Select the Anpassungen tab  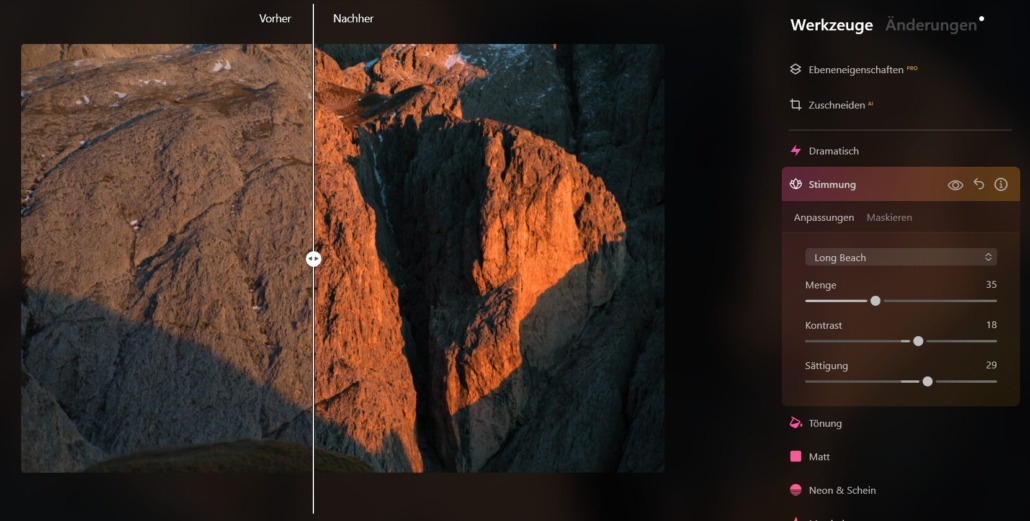(x=824, y=217)
